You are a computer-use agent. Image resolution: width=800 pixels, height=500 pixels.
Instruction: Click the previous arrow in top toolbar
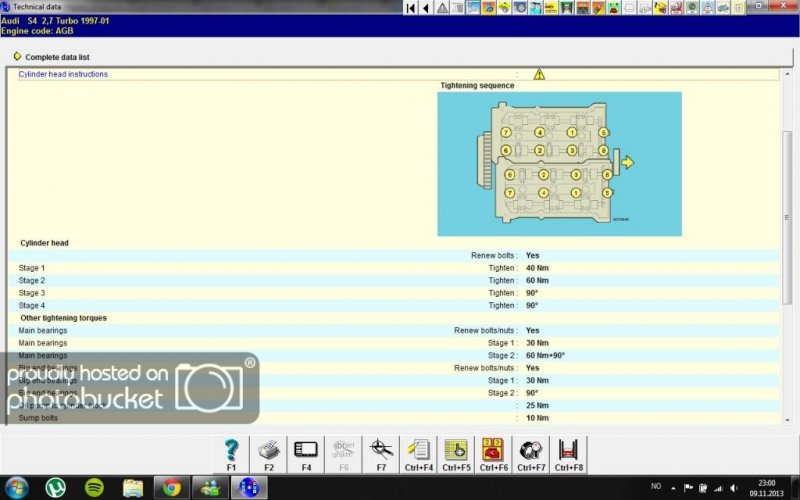(426, 8)
